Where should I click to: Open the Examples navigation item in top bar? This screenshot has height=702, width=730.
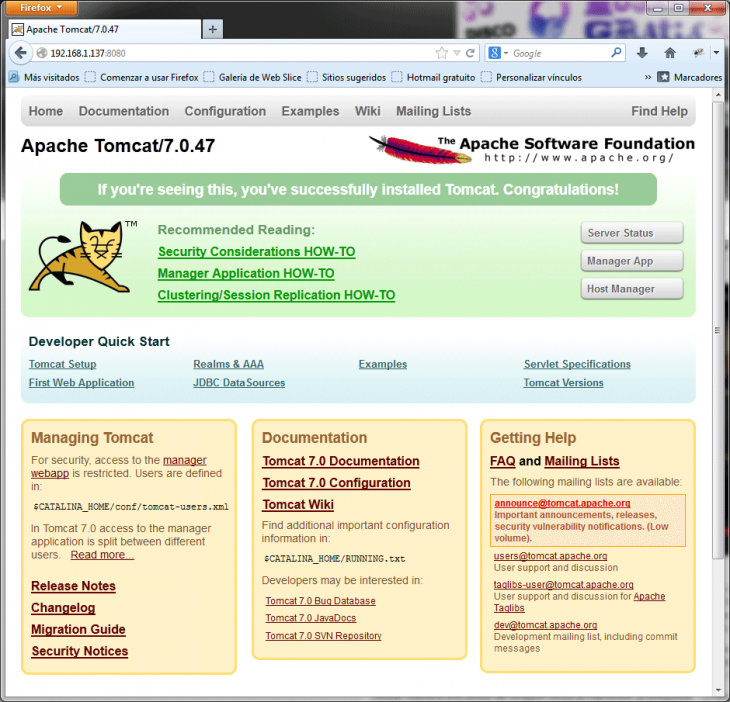point(310,111)
